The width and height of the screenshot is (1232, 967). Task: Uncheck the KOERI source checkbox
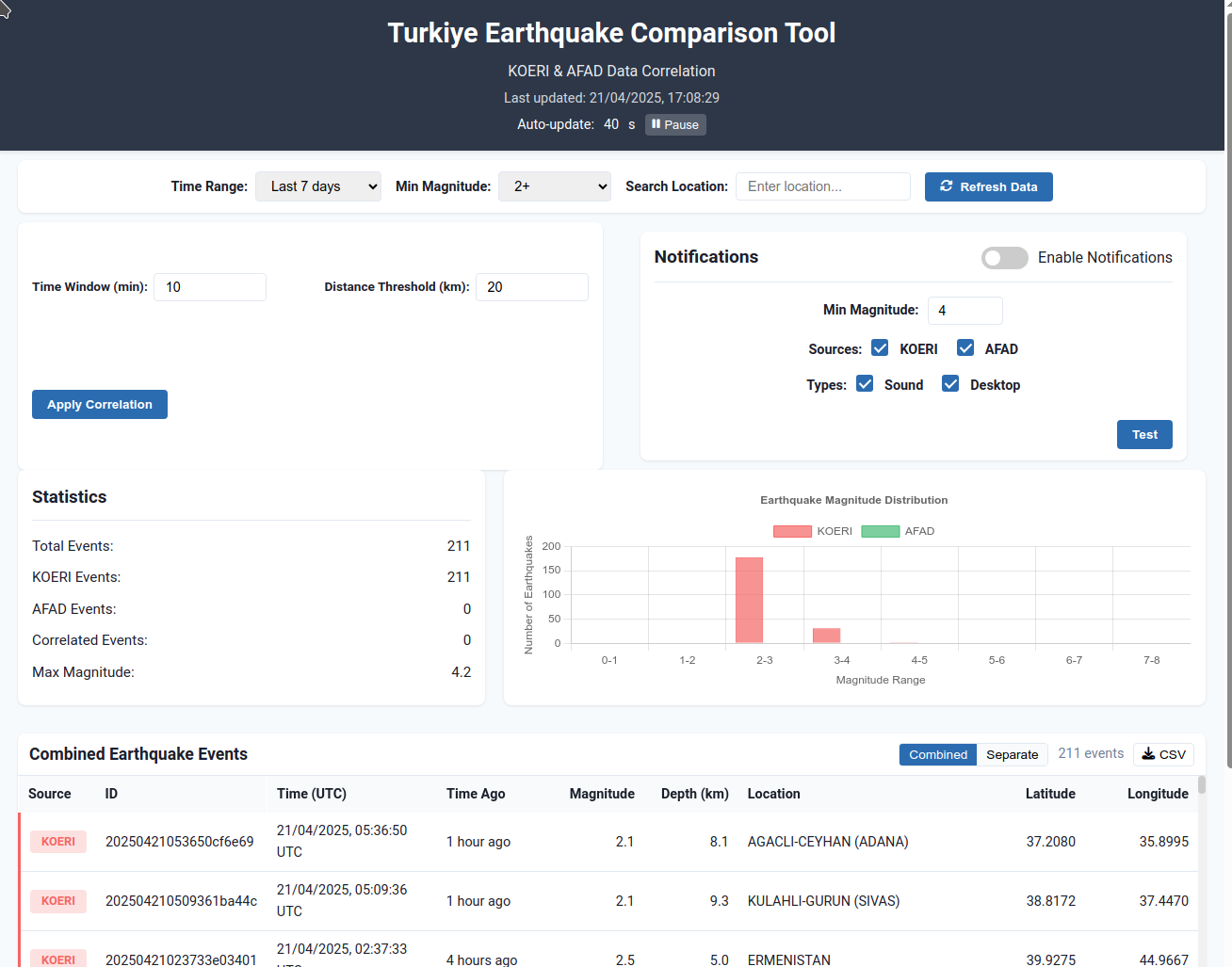pos(880,348)
